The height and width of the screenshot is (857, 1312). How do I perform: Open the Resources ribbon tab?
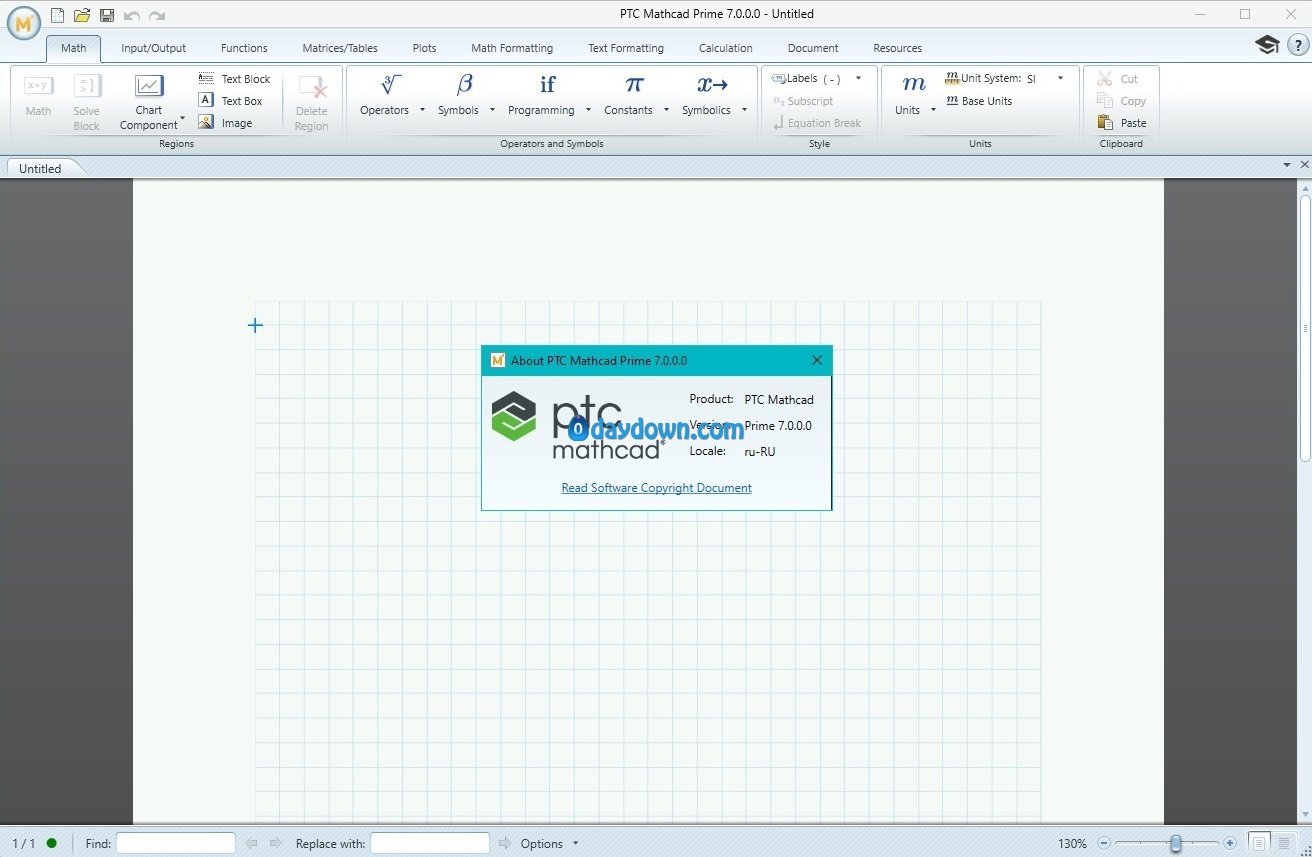(x=898, y=48)
